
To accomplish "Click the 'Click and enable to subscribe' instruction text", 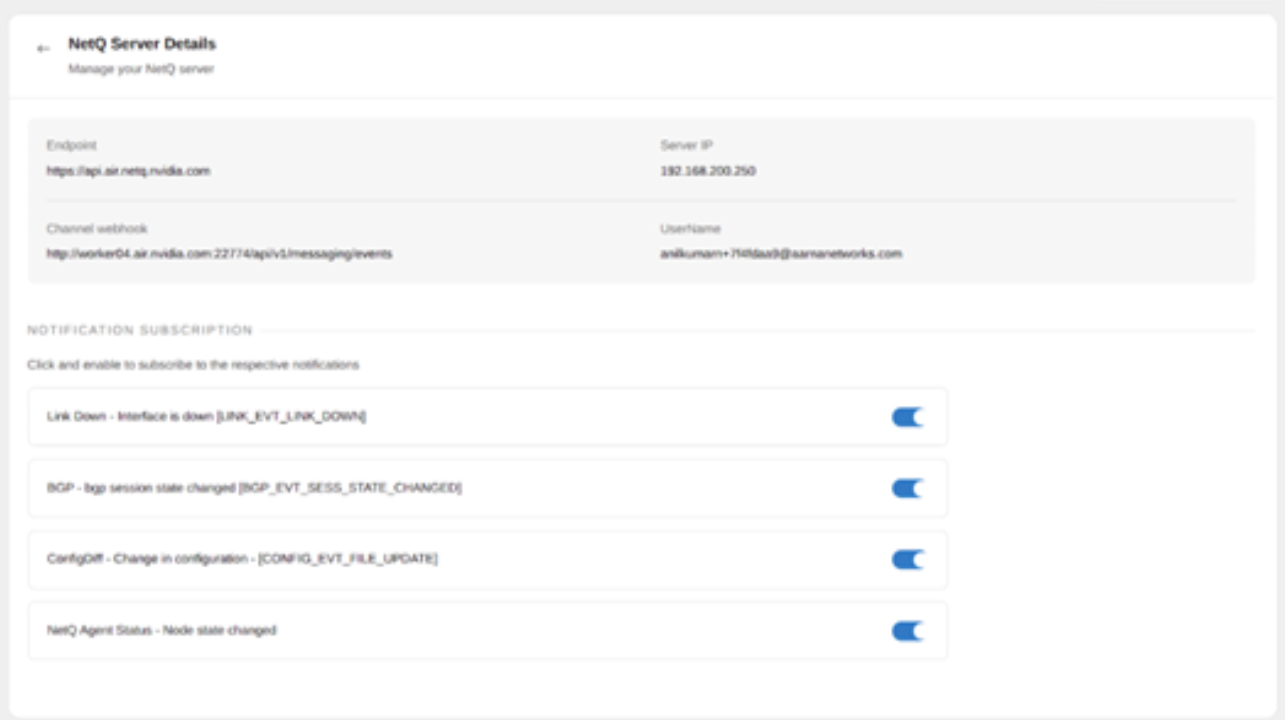I will (x=193, y=365).
